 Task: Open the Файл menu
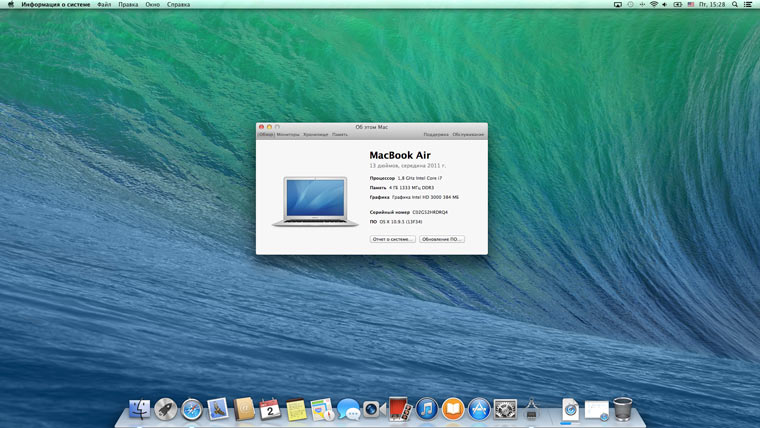[104, 4]
